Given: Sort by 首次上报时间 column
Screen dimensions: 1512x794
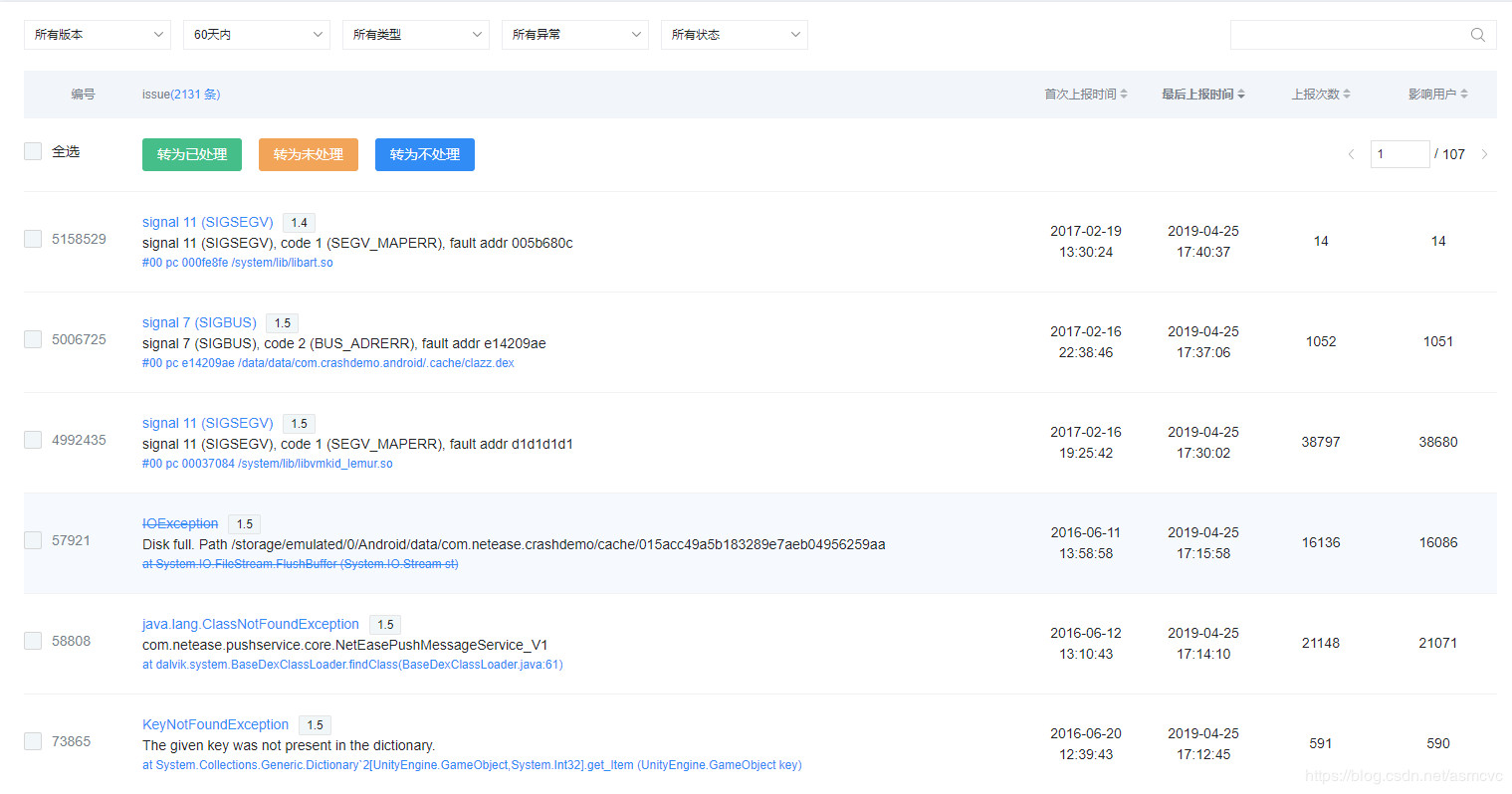Looking at the screenshot, I should click(1085, 95).
